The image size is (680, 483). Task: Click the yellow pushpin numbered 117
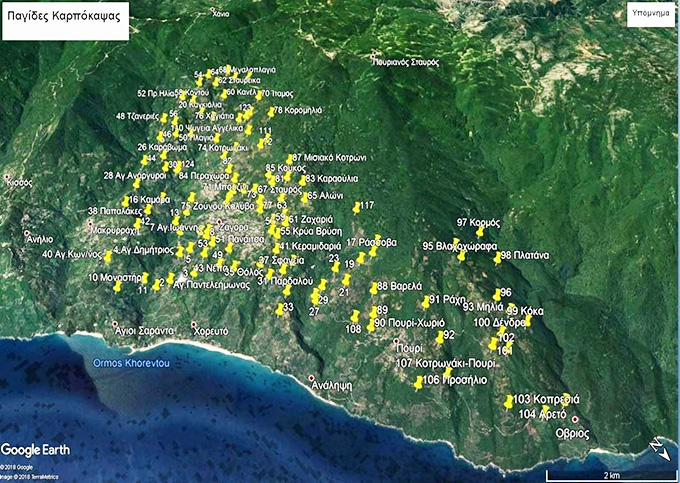(x=357, y=208)
